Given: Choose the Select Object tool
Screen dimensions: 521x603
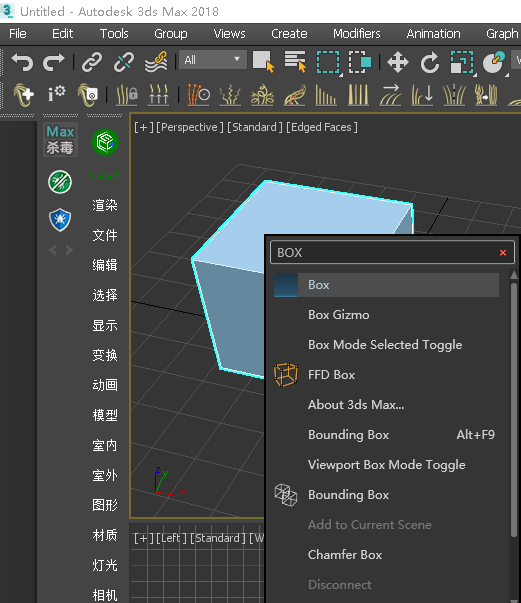Looking at the screenshot, I should tap(264, 62).
